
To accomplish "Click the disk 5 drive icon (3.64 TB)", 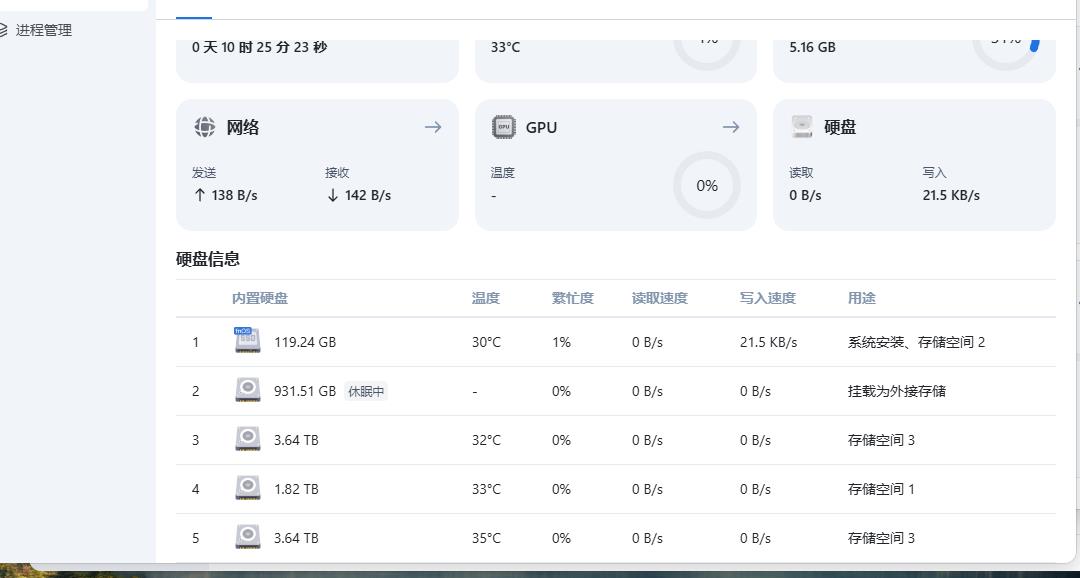I will coord(247,537).
